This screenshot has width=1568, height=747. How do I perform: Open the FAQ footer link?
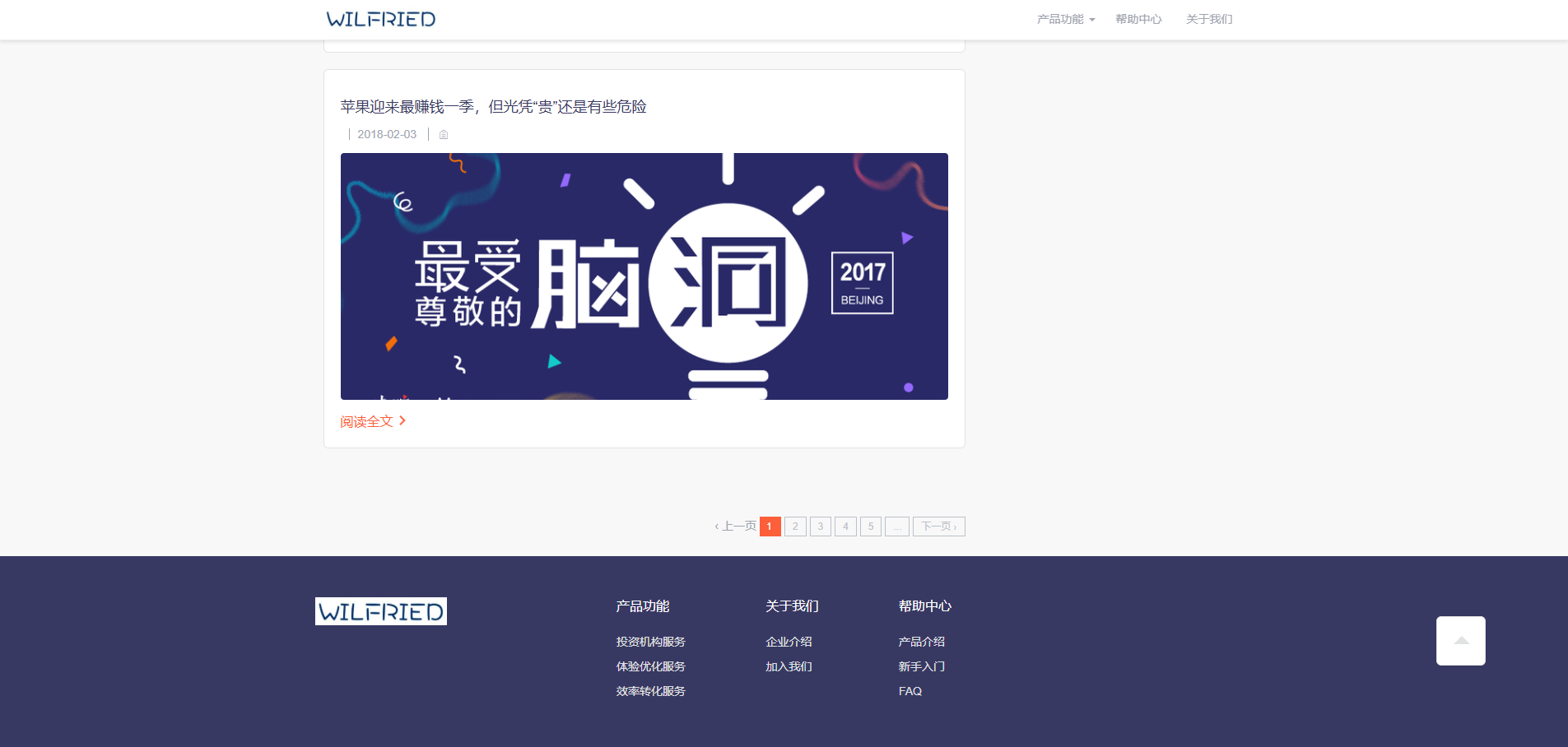[x=910, y=691]
